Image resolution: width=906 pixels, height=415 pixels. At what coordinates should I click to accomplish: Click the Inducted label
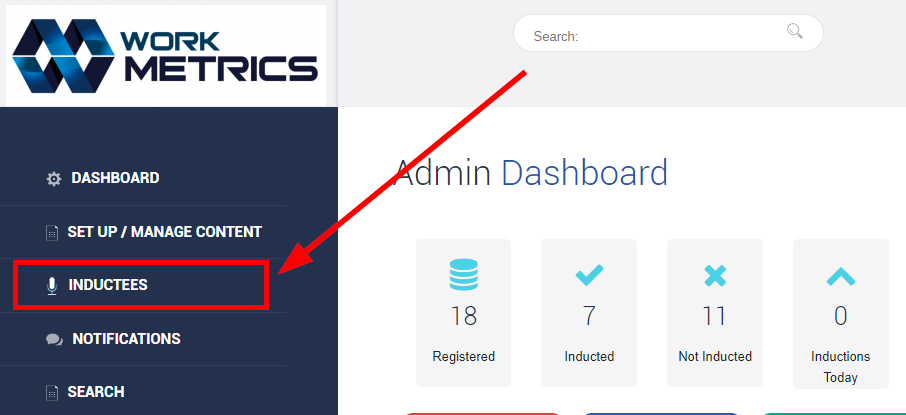click(589, 357)
